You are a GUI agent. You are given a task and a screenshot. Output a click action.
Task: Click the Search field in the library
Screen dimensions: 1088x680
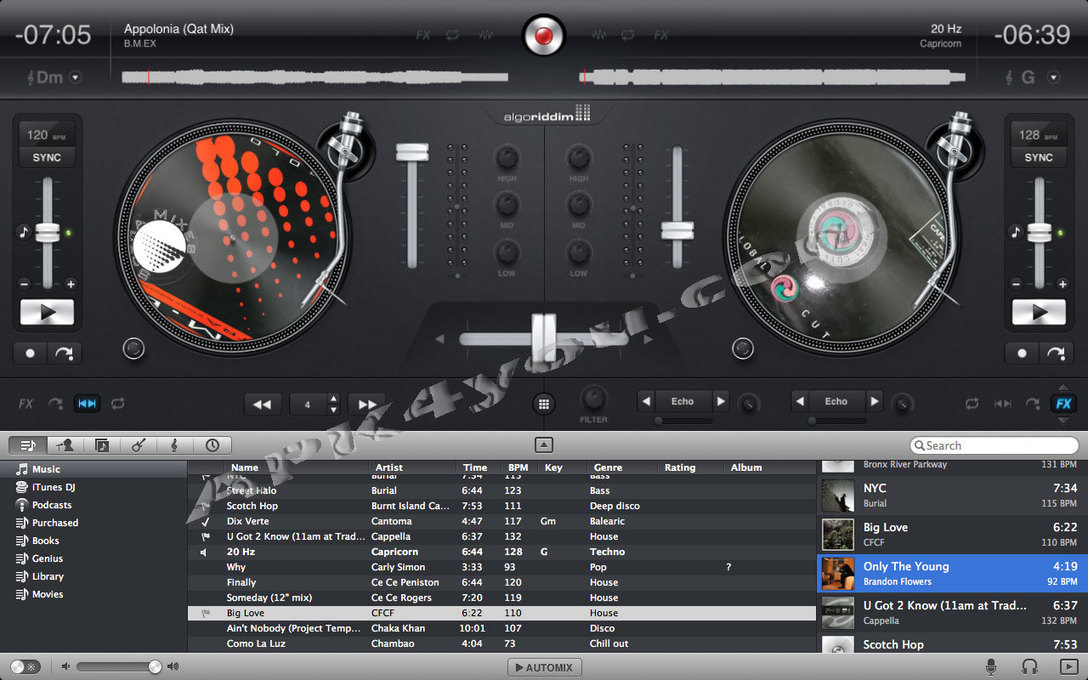(x=994, y=445)
